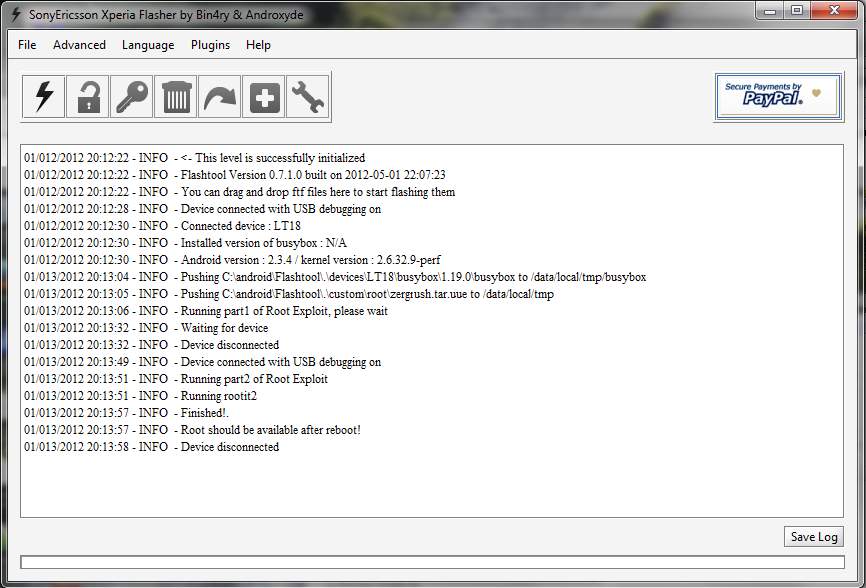
Task: Click the curved arrow icon in toolbar
Action: [220, 97]
